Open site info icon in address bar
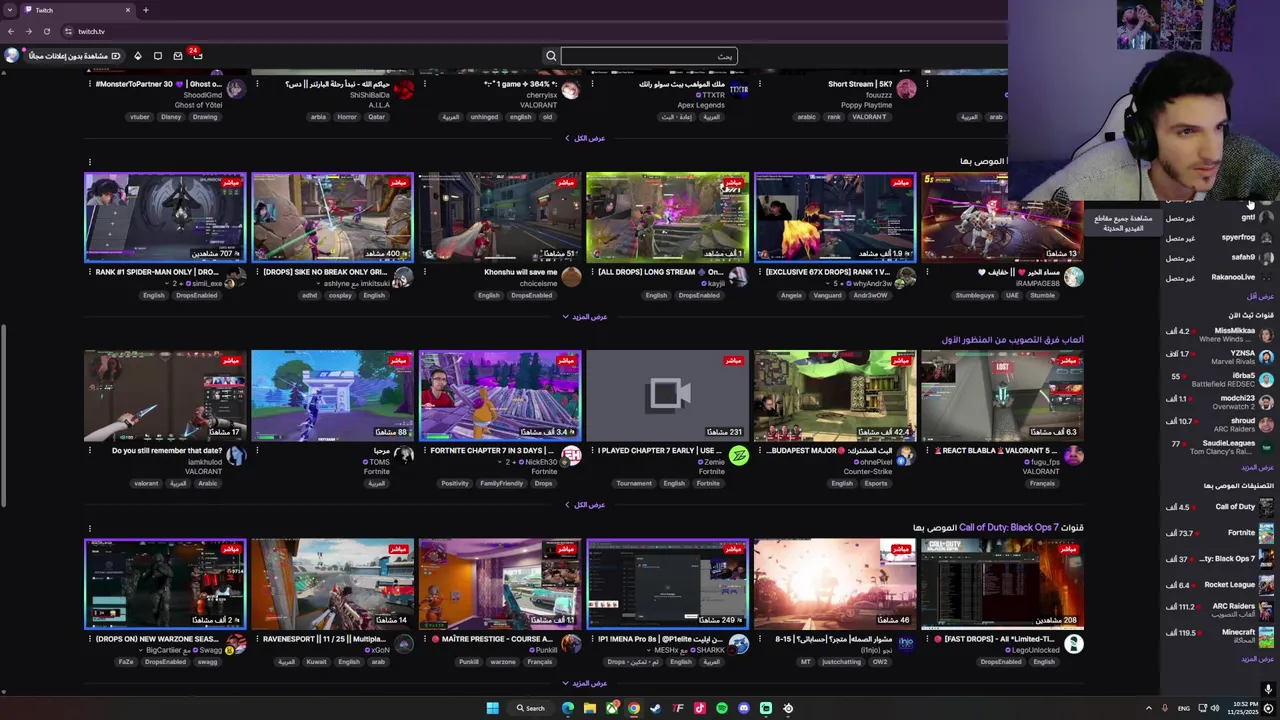 [x=68, y=32]
